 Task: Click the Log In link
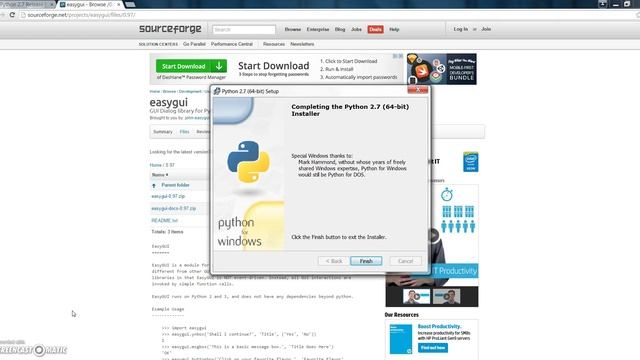click(x=461, y=29)
